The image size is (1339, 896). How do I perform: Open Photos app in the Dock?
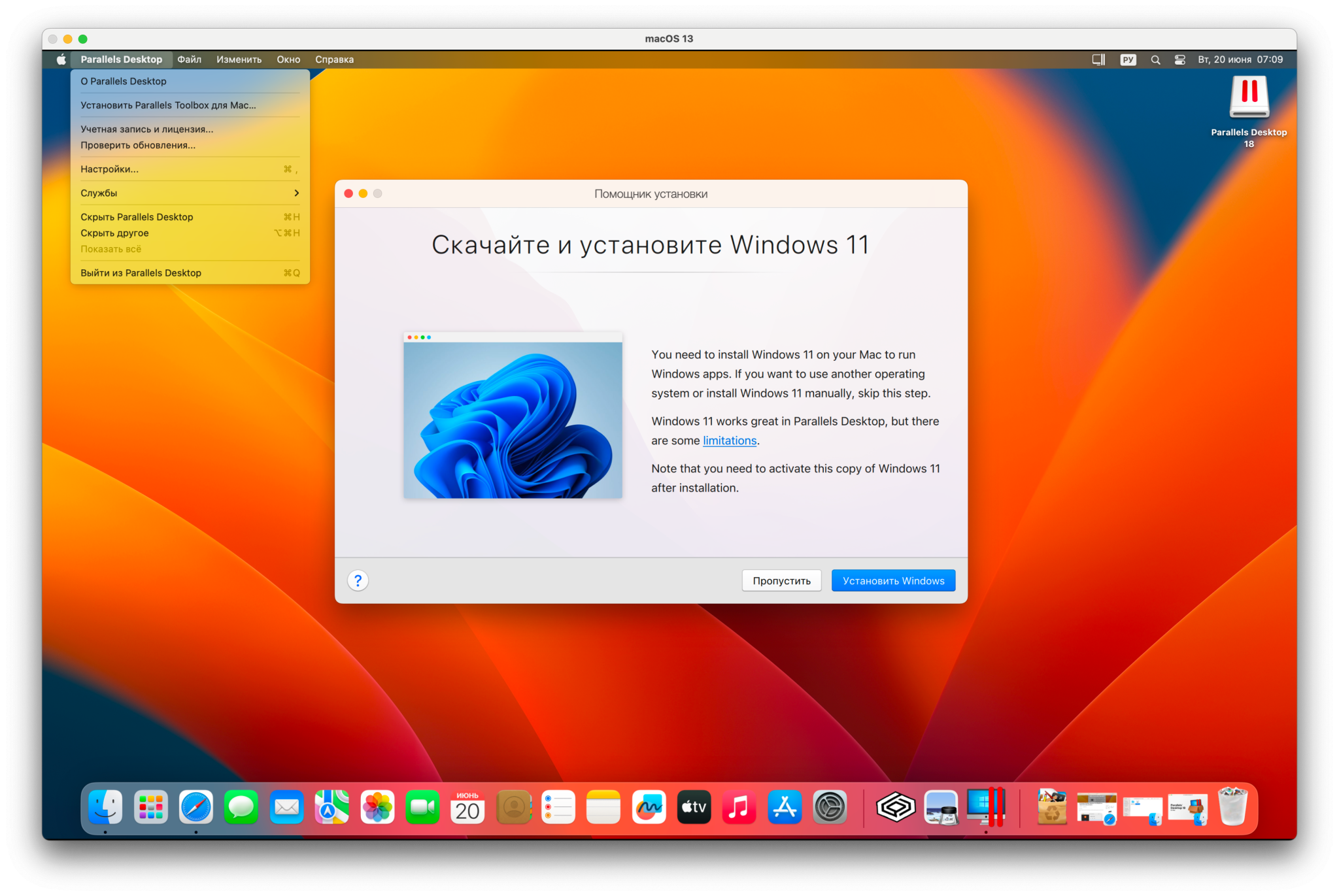[x=377, y=808]
